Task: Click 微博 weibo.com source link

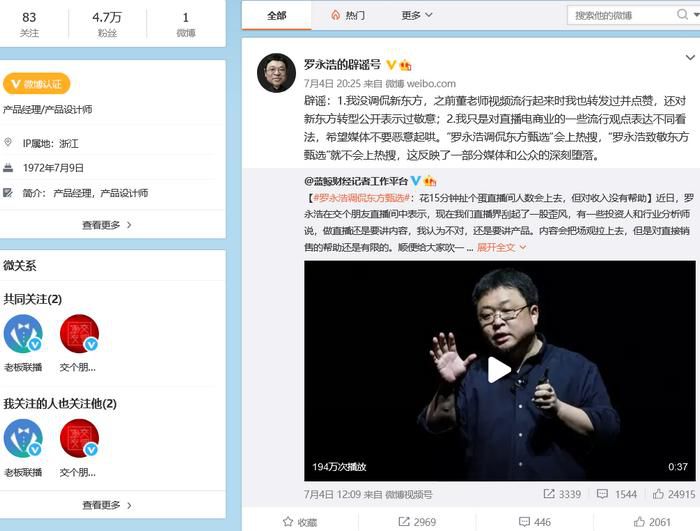Action: pyautogui.click(x=421, y=84)
